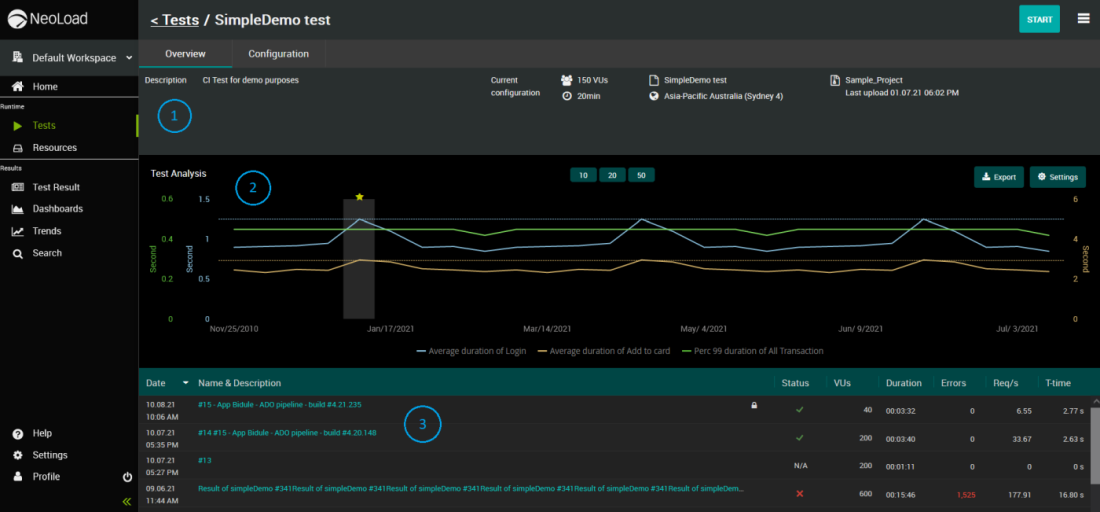
Task: Collapse the sidebar with double chevron
Action: coord(127,501)
